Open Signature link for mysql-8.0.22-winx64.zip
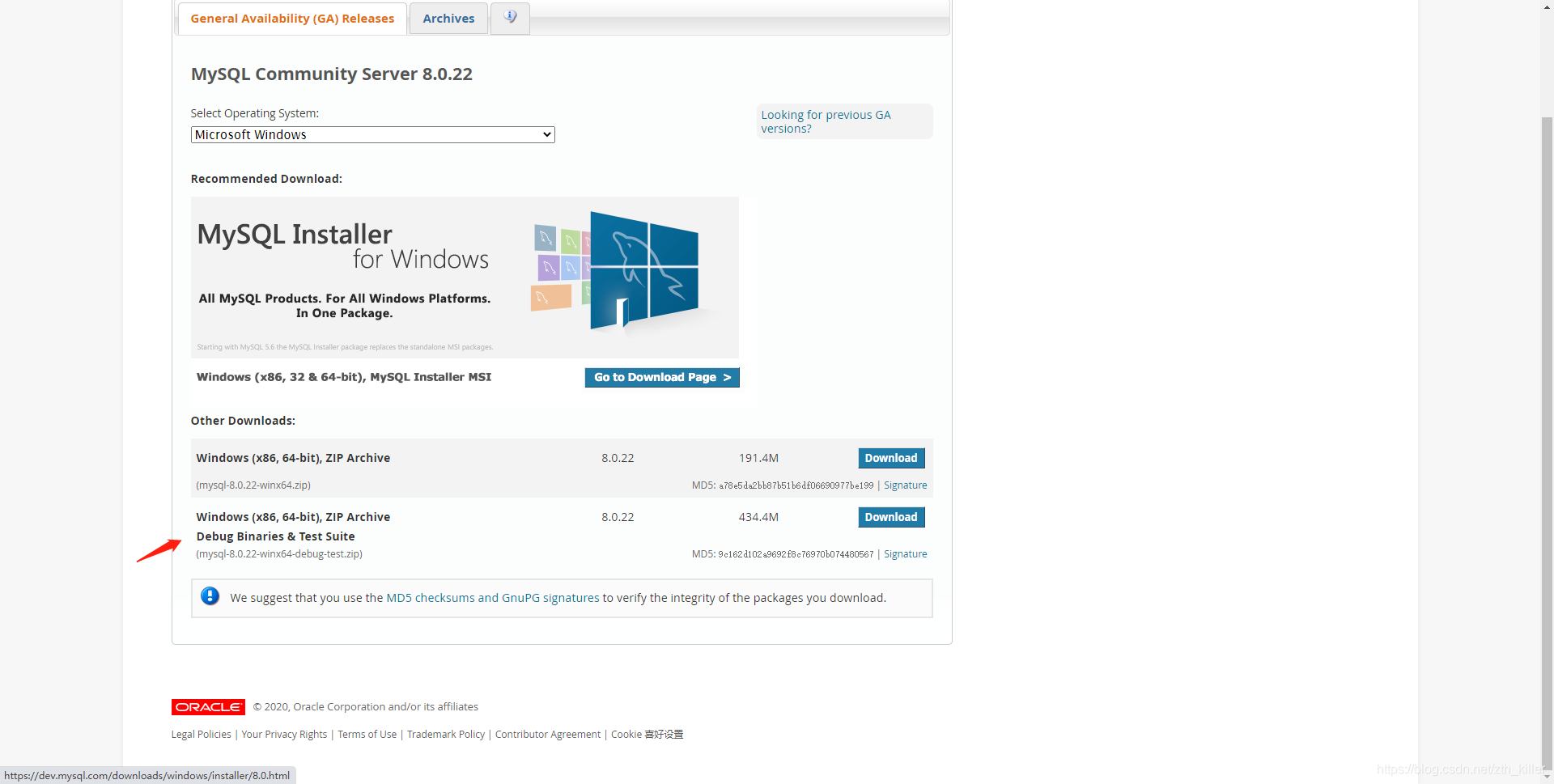The width and height of the screenshot is (1554, 784). click(905, 485)
